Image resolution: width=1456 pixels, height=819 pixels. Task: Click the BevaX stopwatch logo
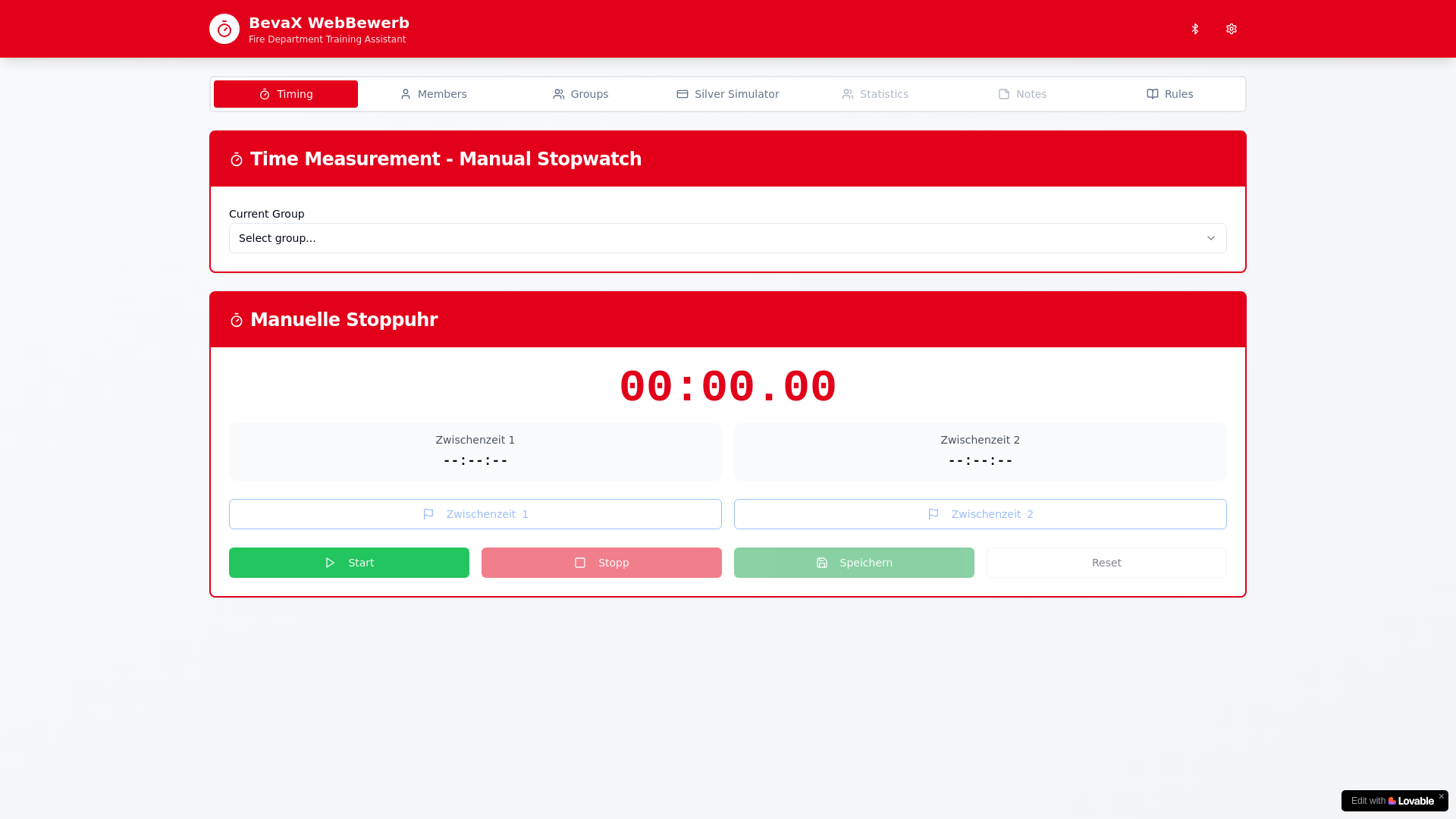tap(224, 29)
